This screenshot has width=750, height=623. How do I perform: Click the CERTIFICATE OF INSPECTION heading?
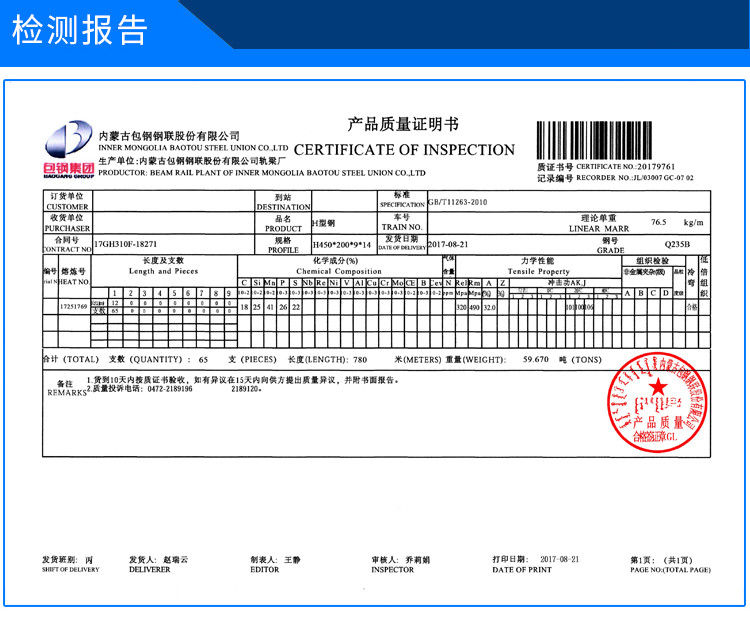404,150
